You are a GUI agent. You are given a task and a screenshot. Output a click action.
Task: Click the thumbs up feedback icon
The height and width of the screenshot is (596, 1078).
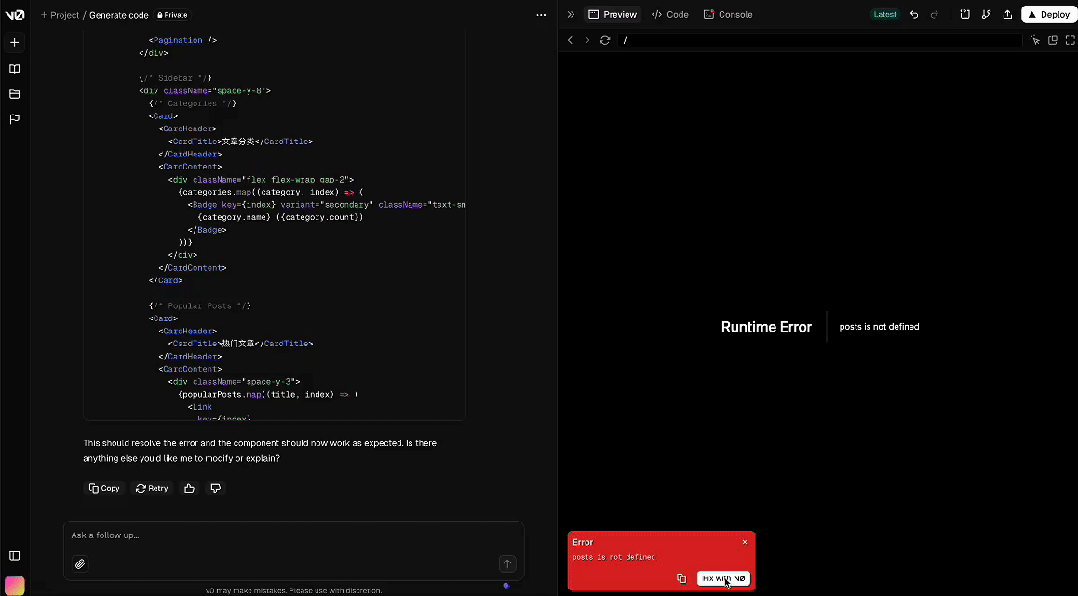coord(189,488)
